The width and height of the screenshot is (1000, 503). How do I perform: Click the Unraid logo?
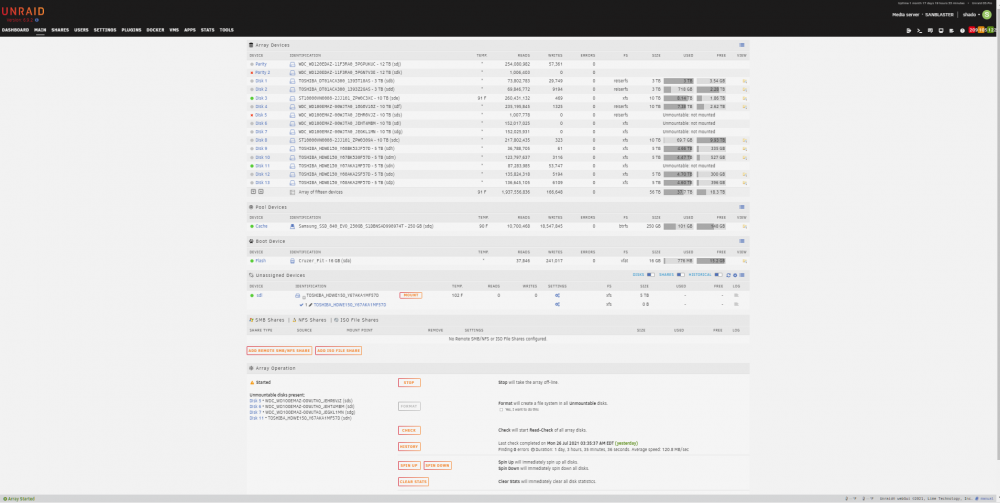(x=22, y=11)
